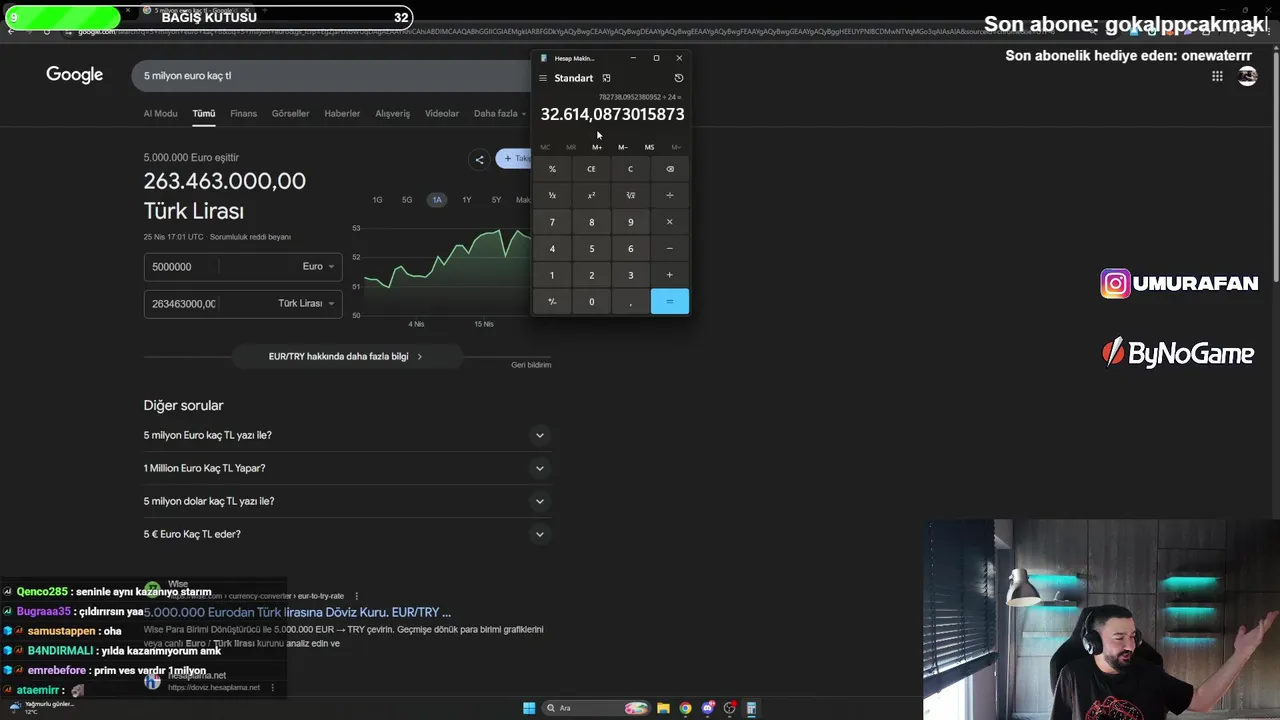The height and width of the screenshot is (720, 1280).
Task: Click the multiply key in Calculator
Action: tap(670, 222)
